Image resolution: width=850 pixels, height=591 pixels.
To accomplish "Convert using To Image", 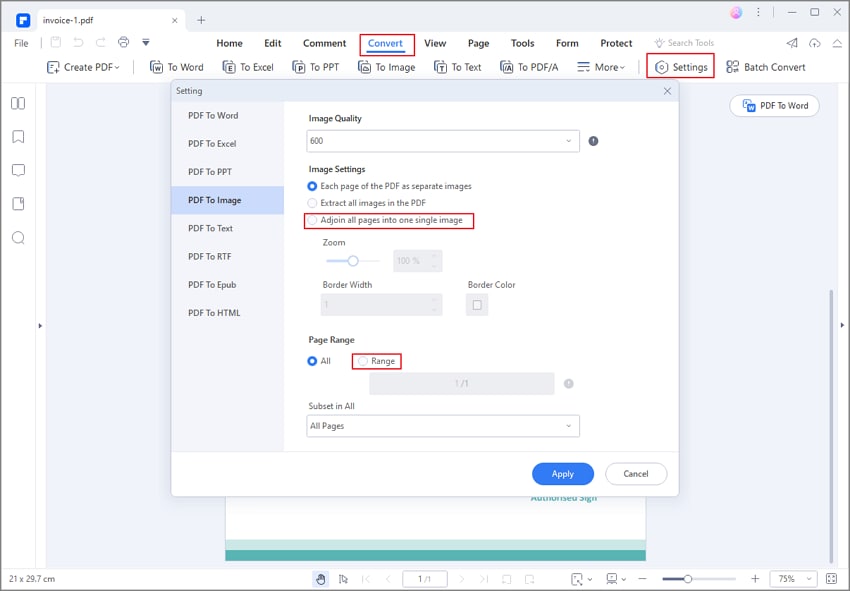I will (x=387, y=67).
